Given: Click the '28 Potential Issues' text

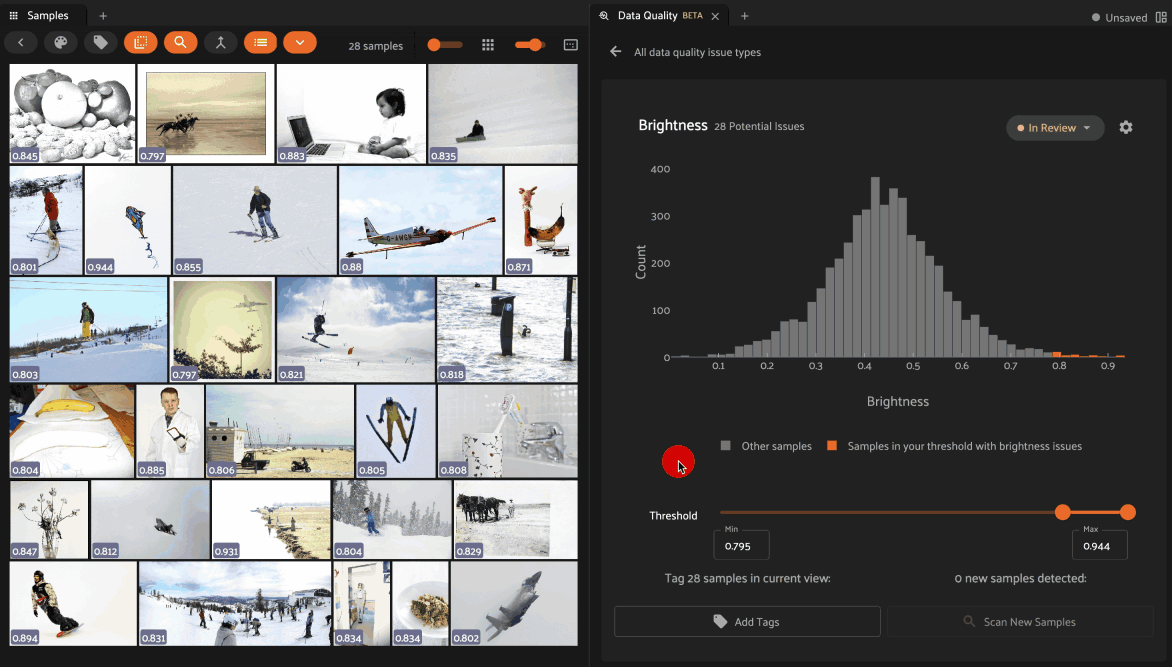Looking at the screenshot, I should pos(759,126).
